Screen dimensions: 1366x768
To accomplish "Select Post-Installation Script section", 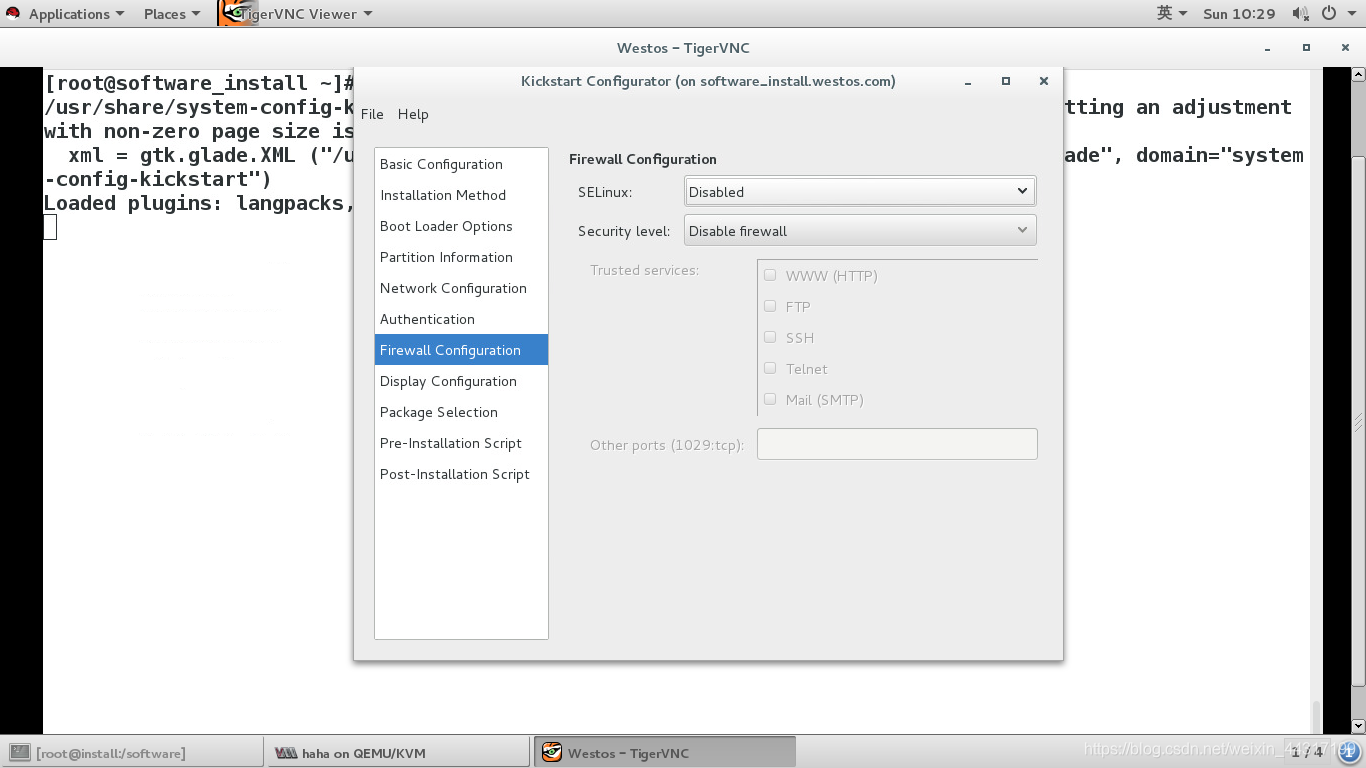I will tap(461, 474).
